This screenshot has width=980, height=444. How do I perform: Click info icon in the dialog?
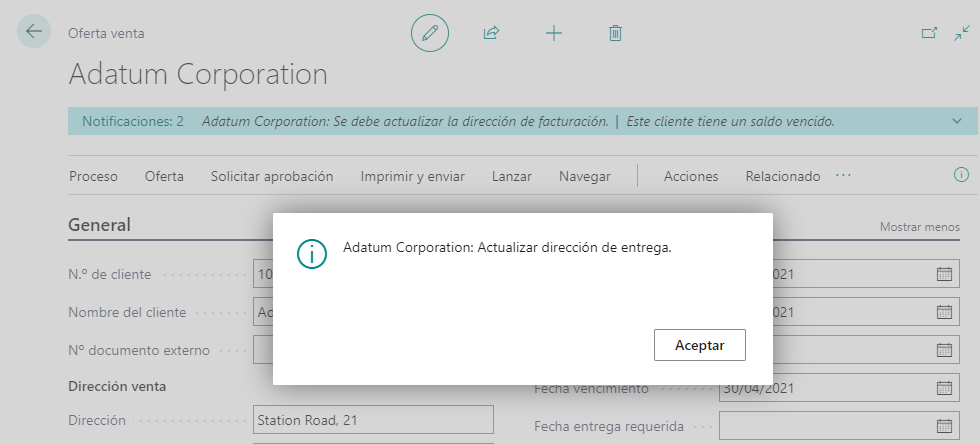tap(311, 254)
